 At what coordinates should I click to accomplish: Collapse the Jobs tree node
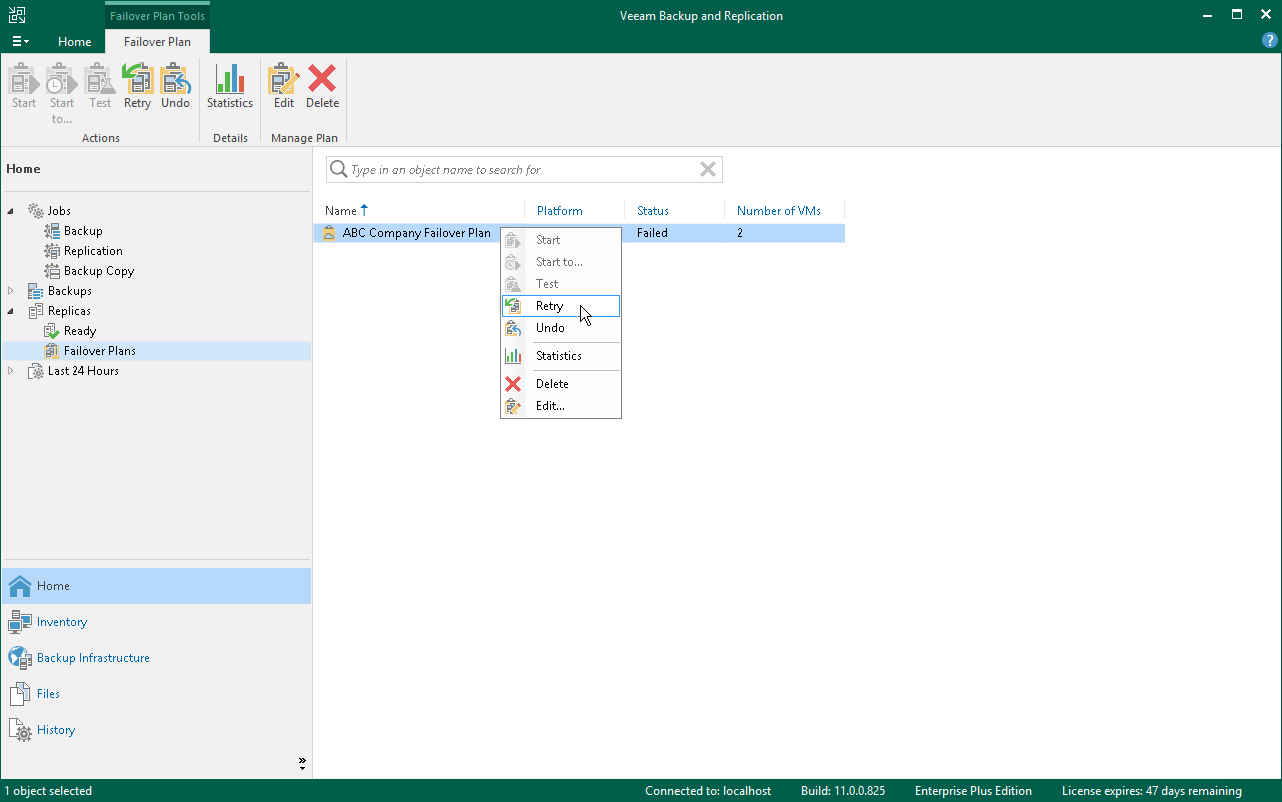[11, 211]
